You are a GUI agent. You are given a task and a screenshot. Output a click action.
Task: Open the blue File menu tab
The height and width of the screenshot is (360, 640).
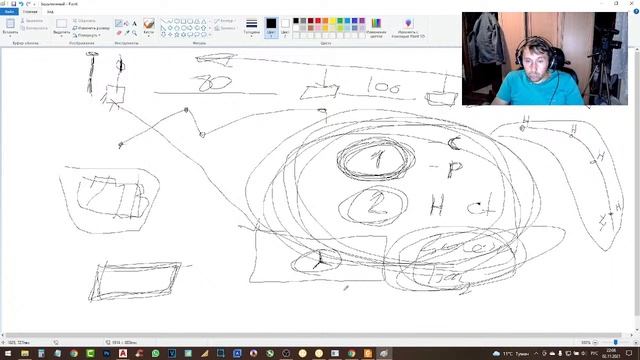coord(9,11)
